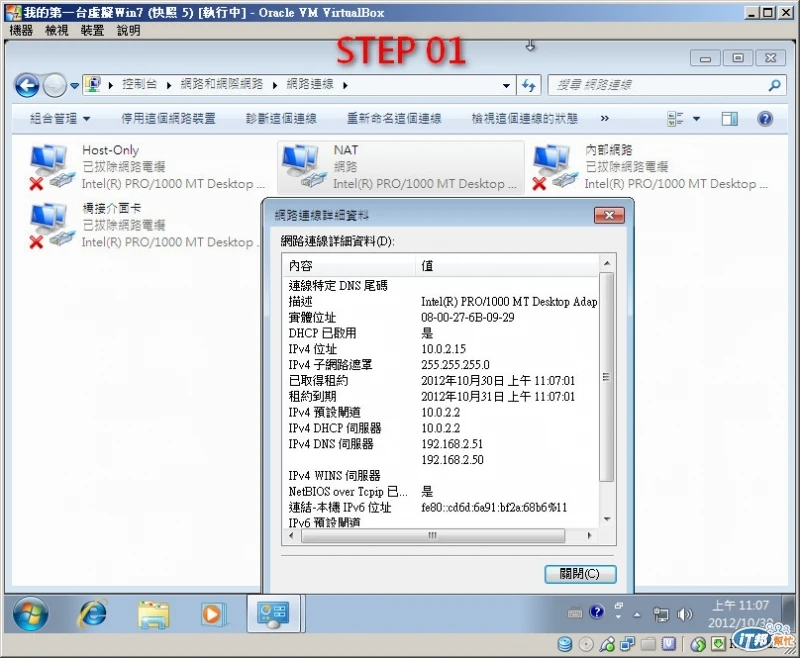Select the 內部網路 adapter icon
Screen dimensions: 800x658
(553, 166)
